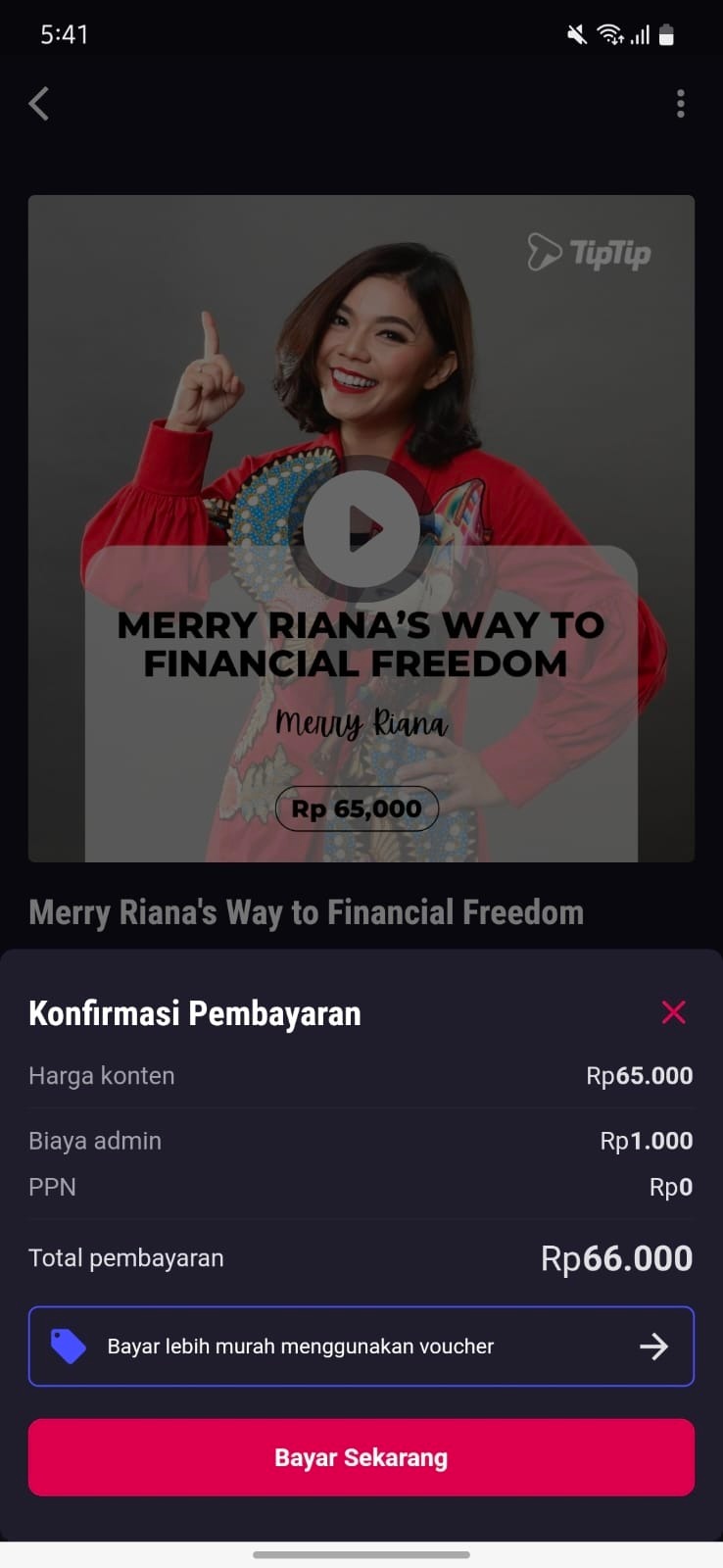Tap the Harga konten row

pyautogui.click(x=361, y=1076)
